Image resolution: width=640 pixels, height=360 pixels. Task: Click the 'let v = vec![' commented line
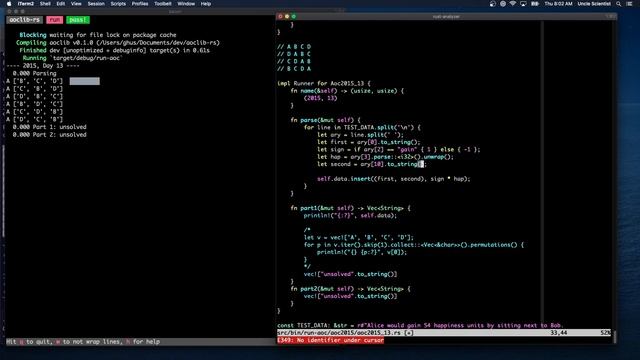[359, 238]
